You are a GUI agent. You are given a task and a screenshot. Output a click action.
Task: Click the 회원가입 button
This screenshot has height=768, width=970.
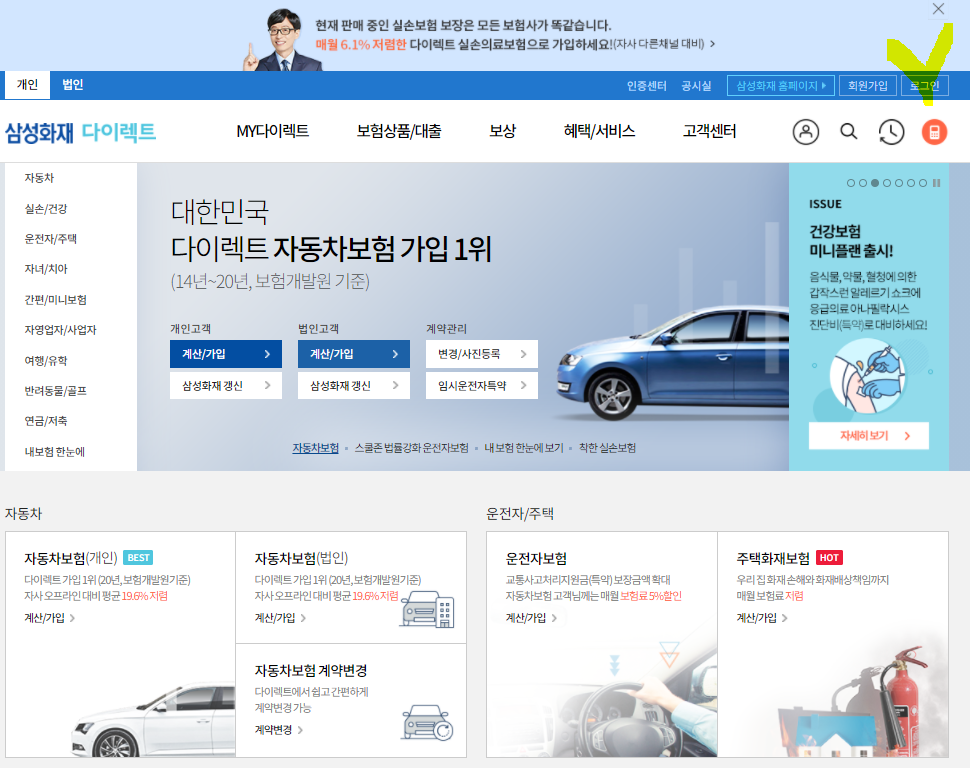[x=867, y=86]
